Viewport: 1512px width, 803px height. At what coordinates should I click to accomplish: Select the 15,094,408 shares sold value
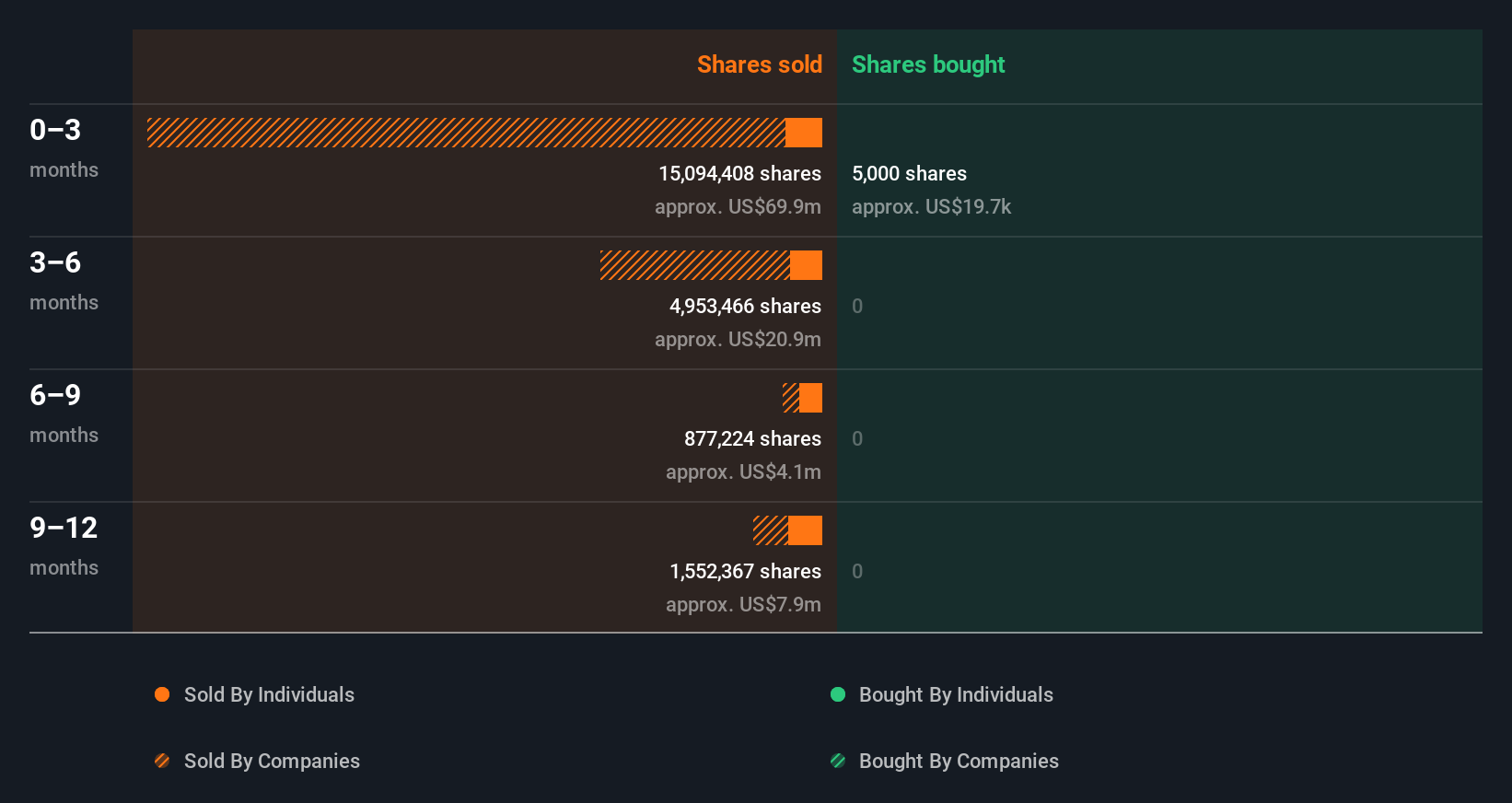coord(739,173)
